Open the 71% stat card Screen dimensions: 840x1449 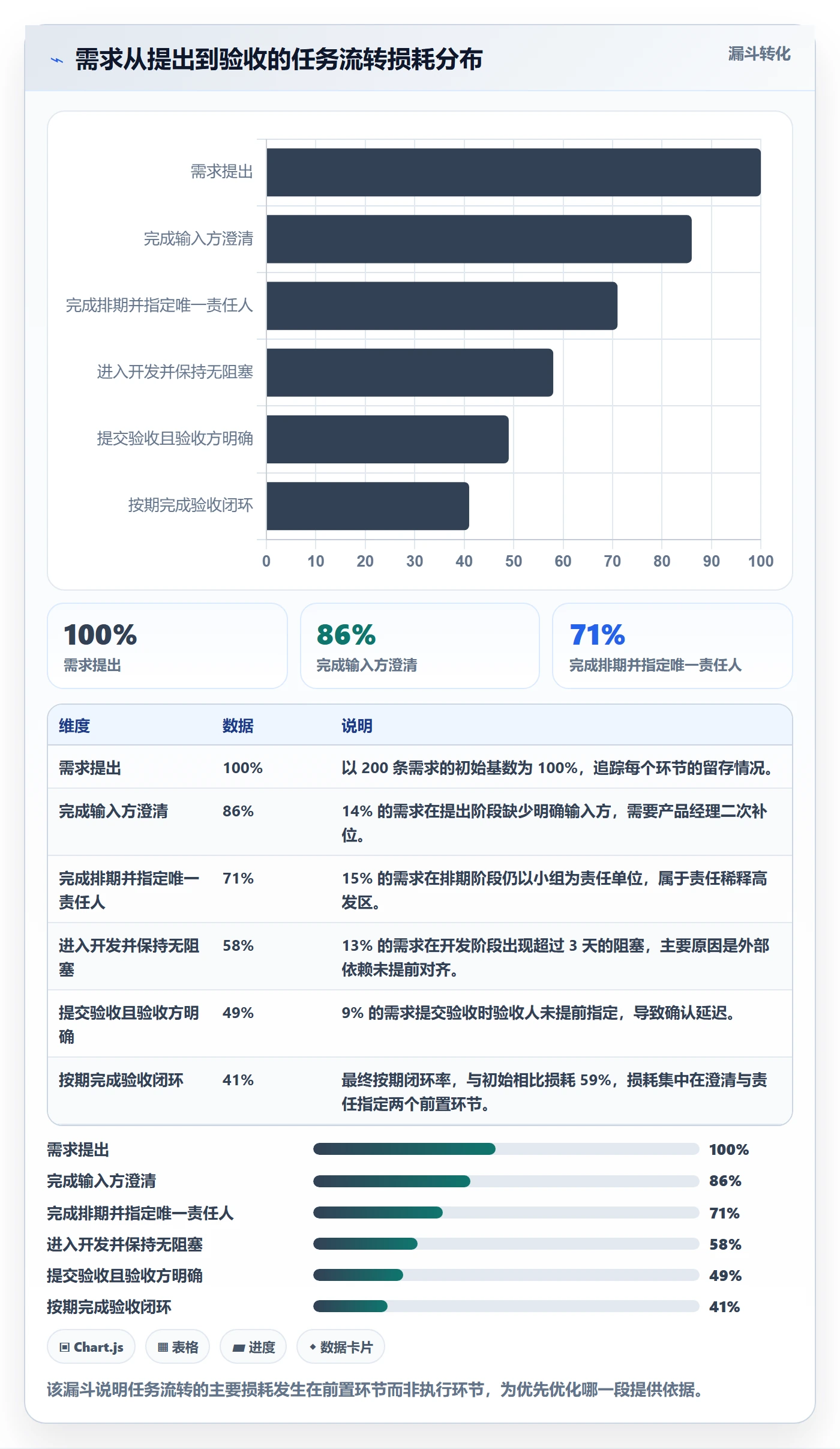point(673,646)
